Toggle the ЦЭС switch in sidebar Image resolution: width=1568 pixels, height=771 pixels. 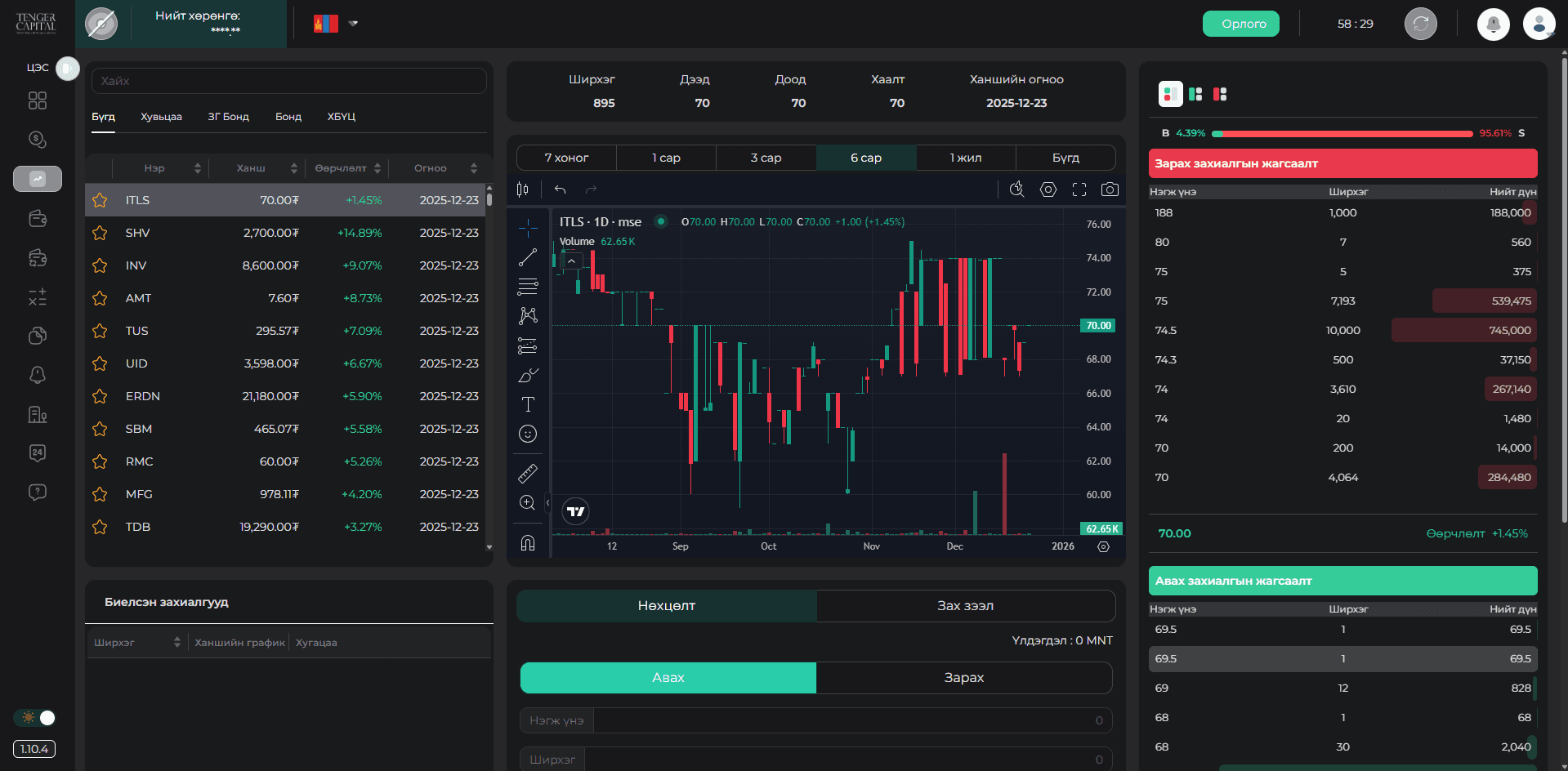pyautogui.click(x=67, y=69)
